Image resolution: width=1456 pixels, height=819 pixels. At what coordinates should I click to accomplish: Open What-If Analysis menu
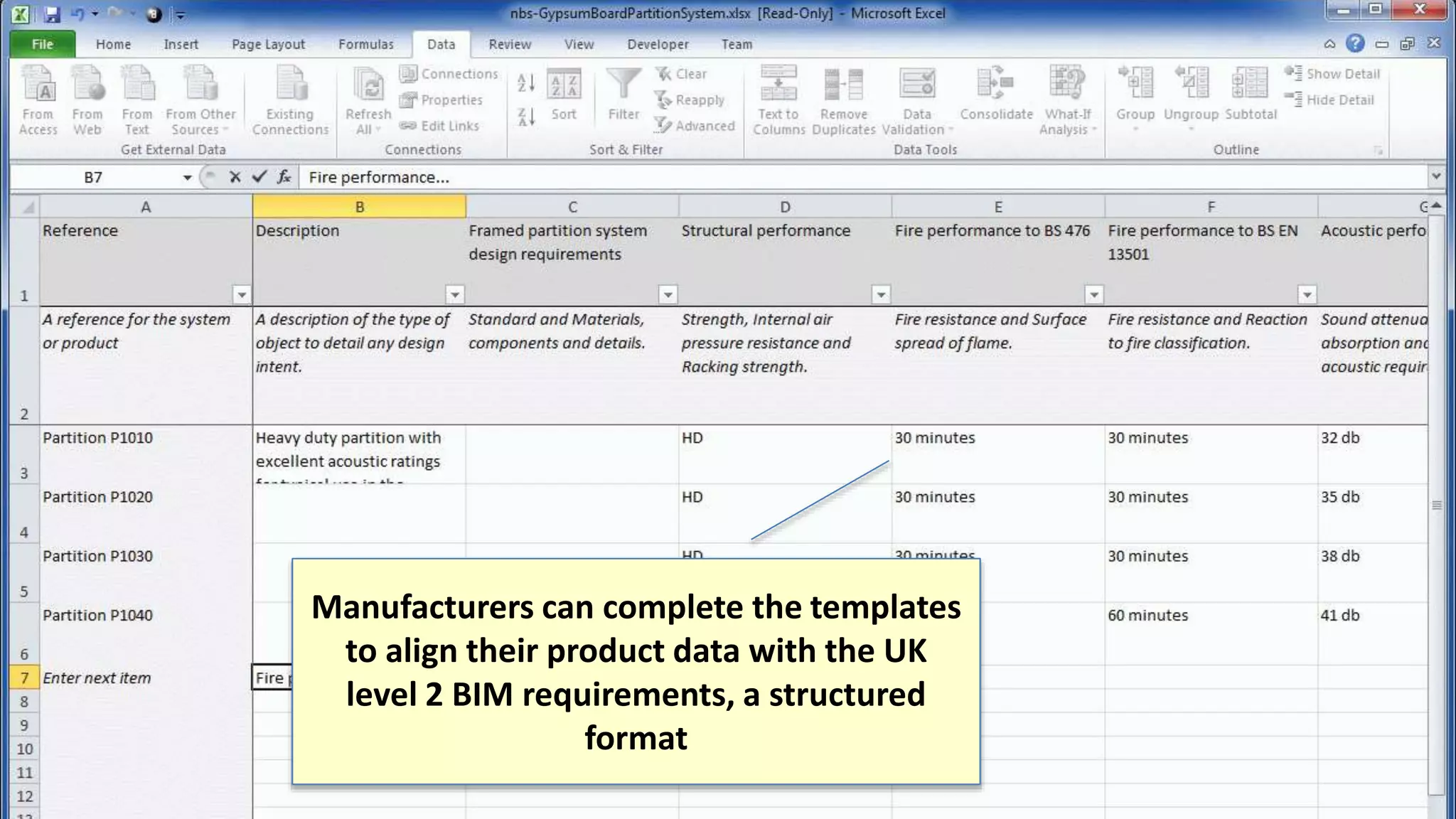1068,100
